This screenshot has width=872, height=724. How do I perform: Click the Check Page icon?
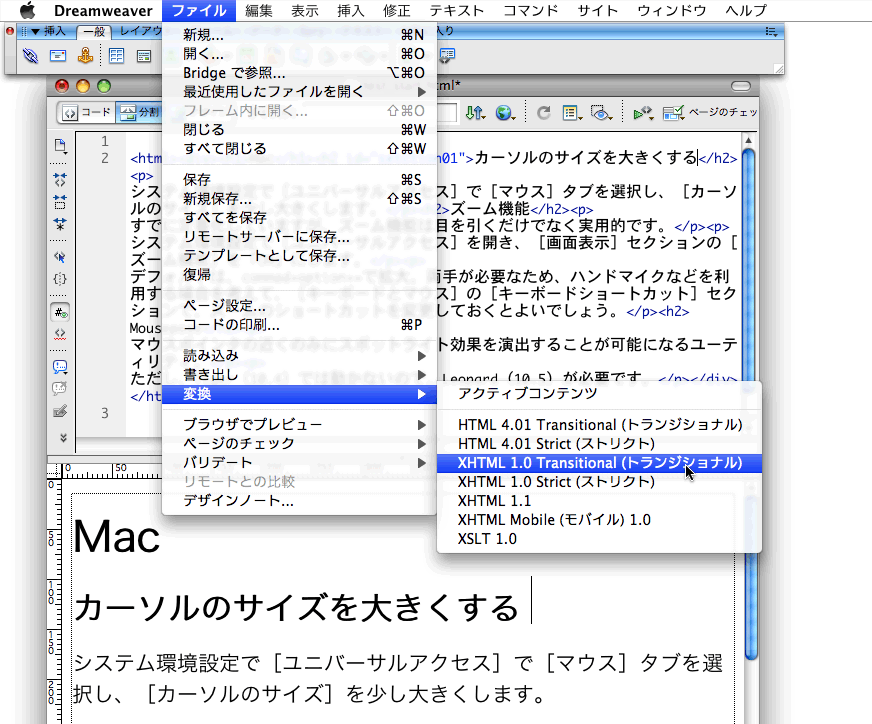click(x=673, y=113)
